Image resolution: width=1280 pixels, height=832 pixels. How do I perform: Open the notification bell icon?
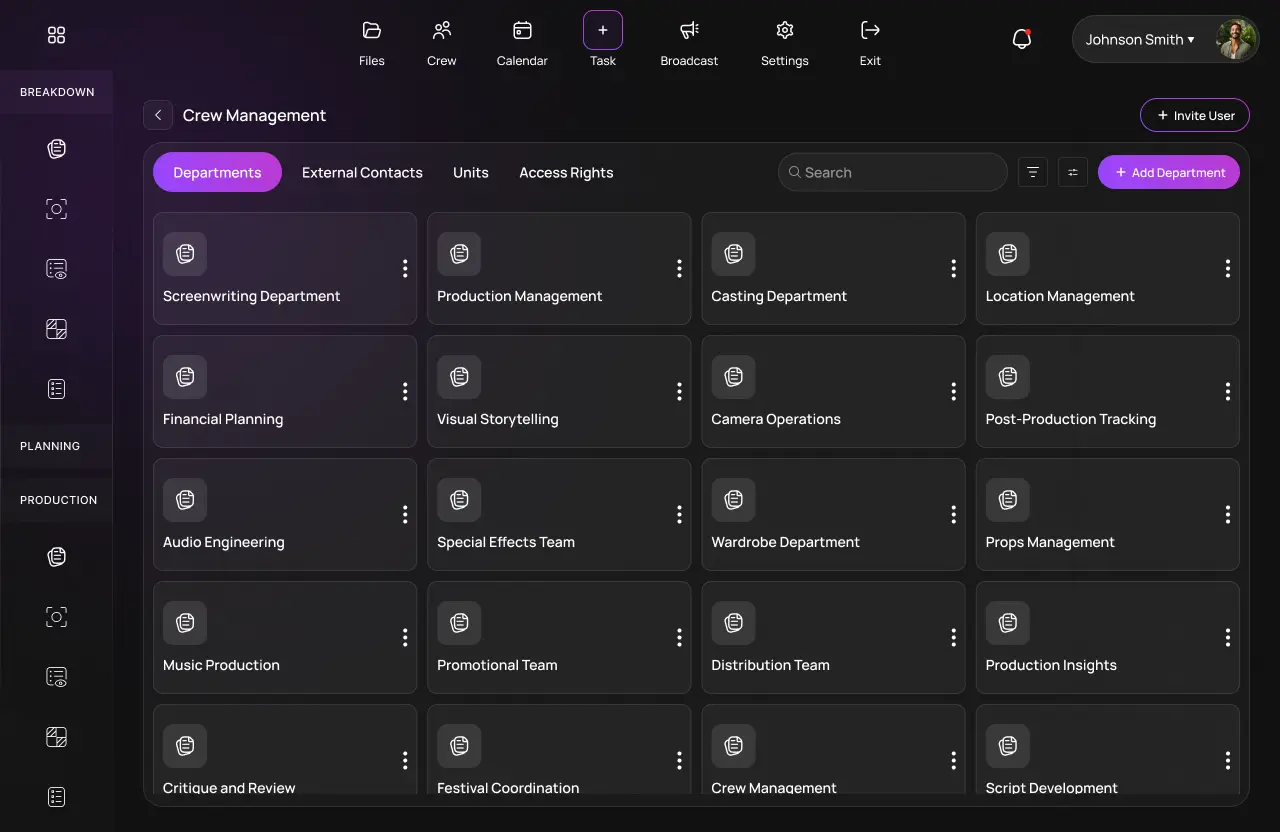(x=1021, y=37)
